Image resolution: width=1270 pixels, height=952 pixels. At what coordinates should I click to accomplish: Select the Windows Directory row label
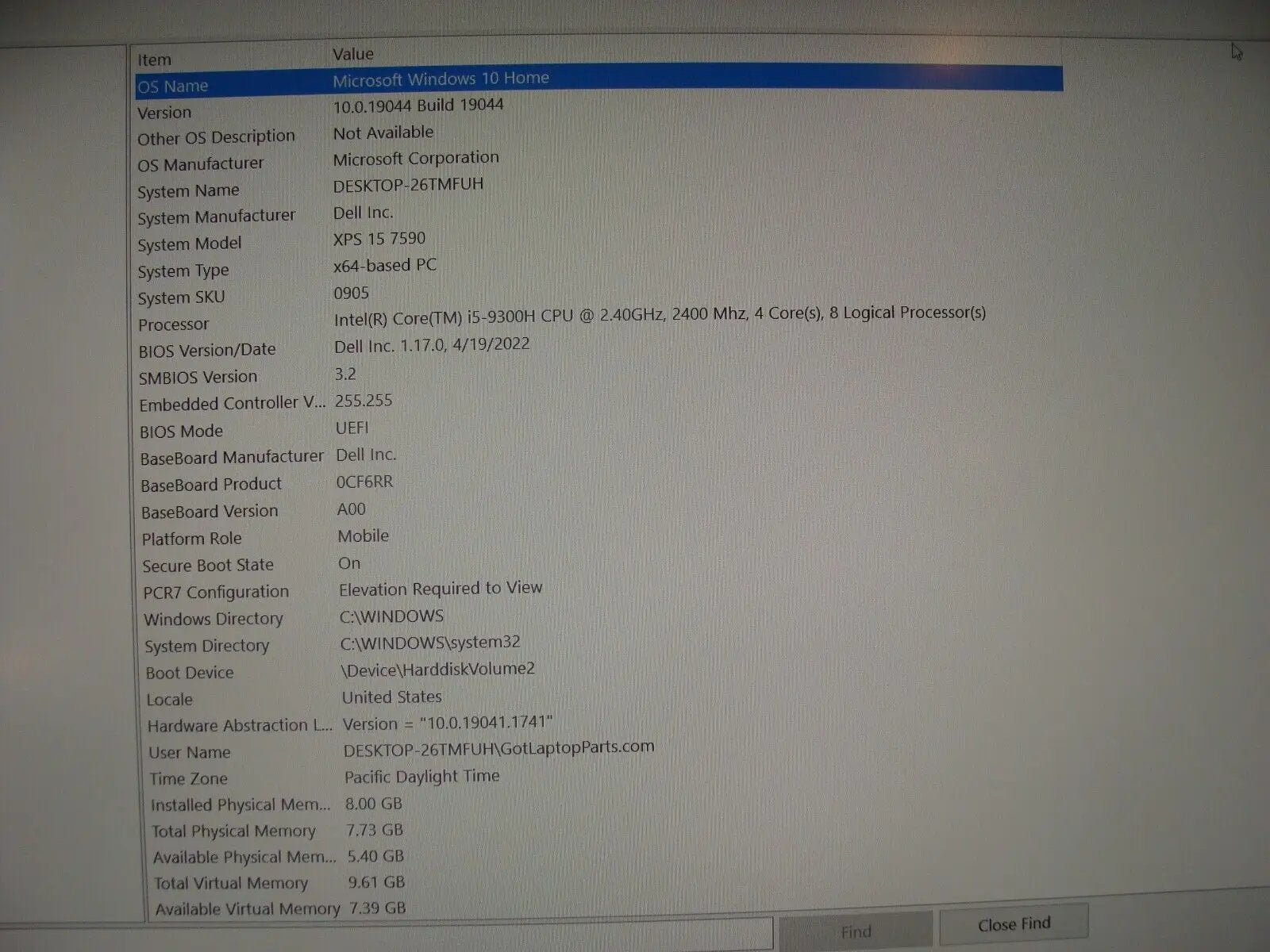pos(214,619)
